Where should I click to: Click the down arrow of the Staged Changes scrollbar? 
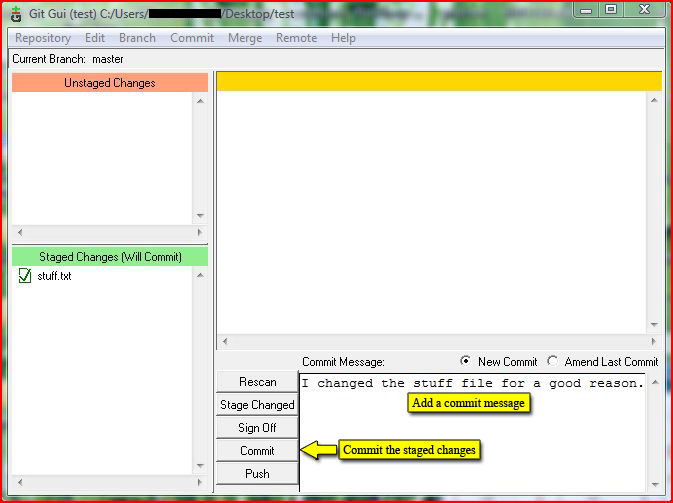(200, 466)
